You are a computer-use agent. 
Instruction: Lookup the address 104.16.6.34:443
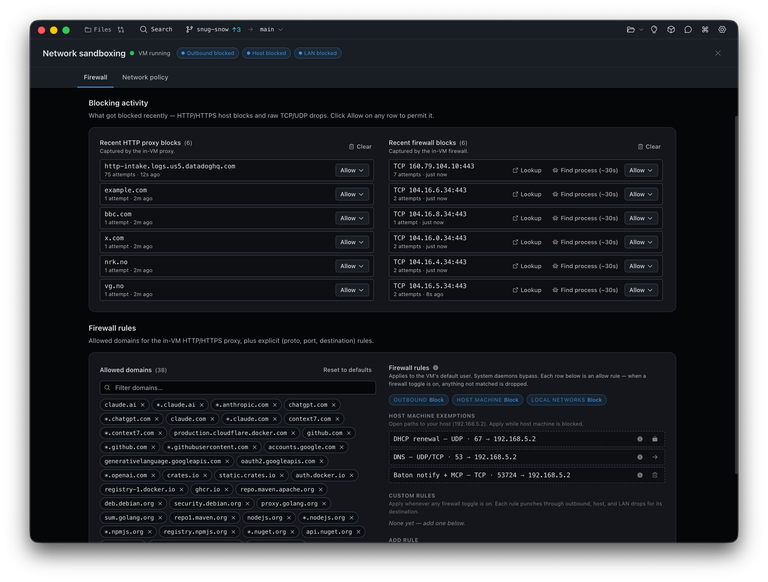[x=527, y=194]
